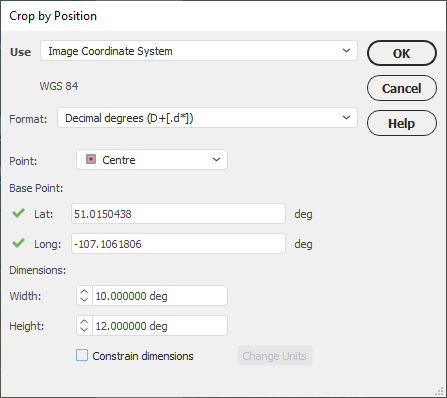Increase Width using up arrow
Image resolution: width=447 pixels, height=398 pixels.
[84, 291]
